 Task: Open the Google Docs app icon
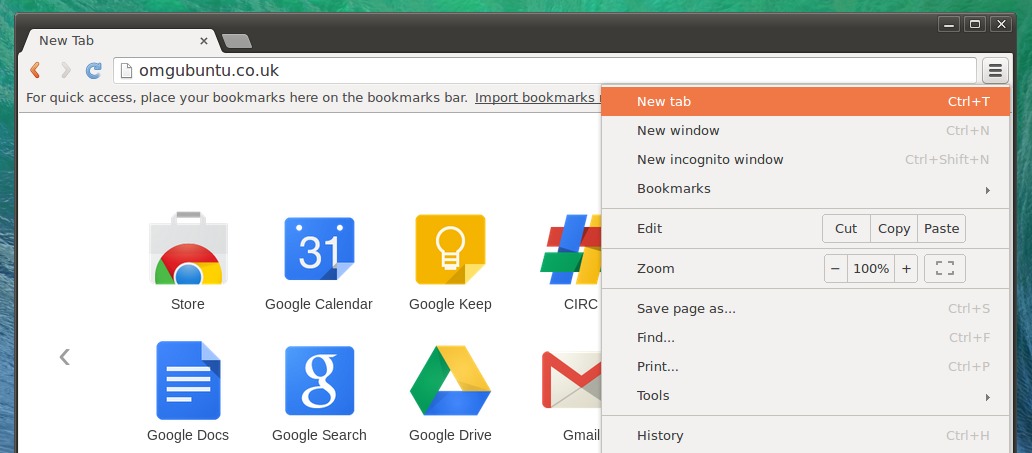click(x=188, y=380)
